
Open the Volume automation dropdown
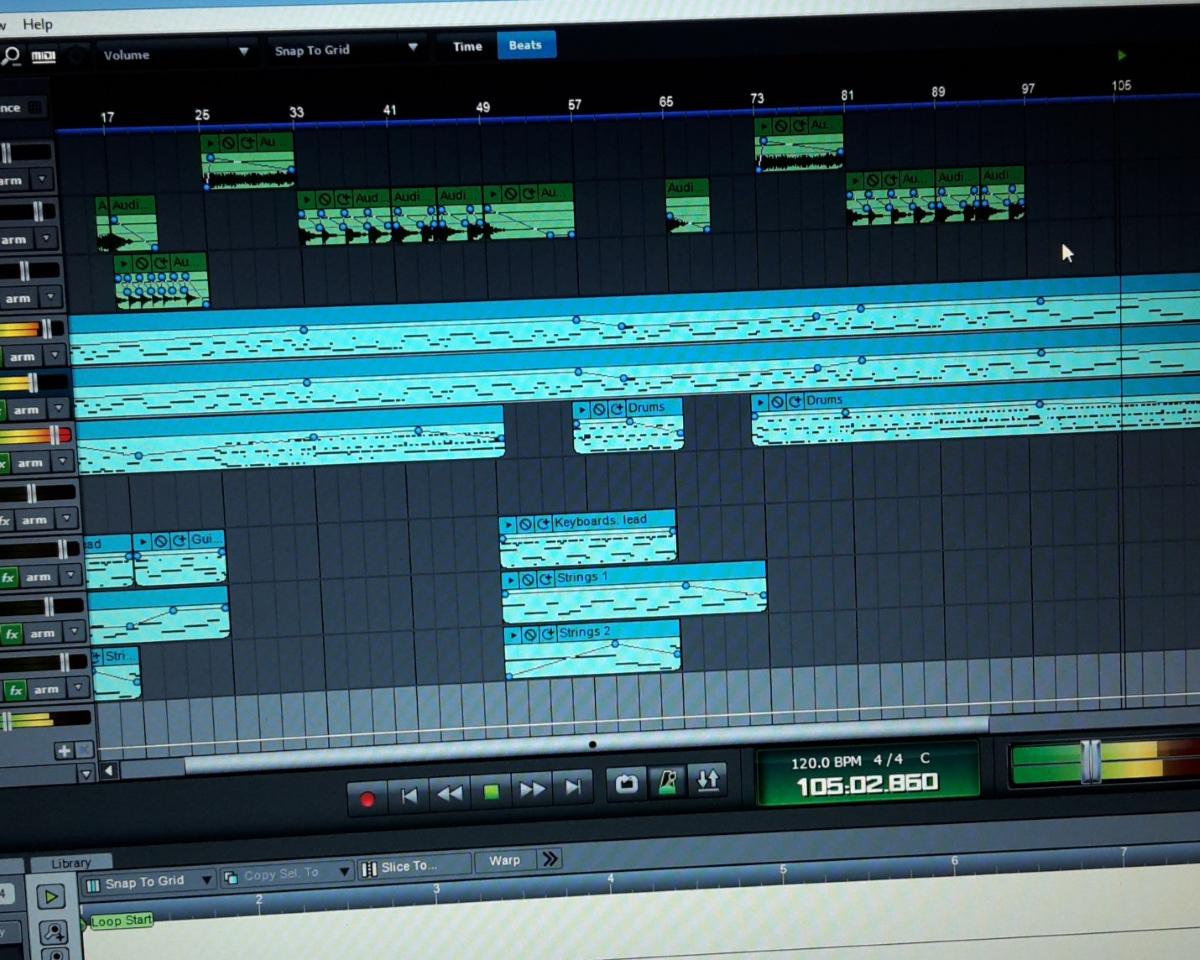243,52
